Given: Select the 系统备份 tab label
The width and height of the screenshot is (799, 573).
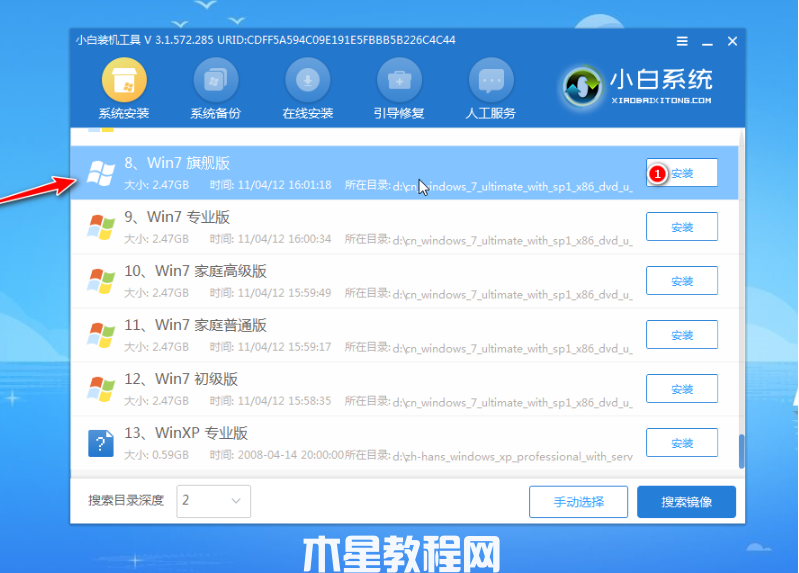Looking at the screenshot, I should (x=216, y=114).
